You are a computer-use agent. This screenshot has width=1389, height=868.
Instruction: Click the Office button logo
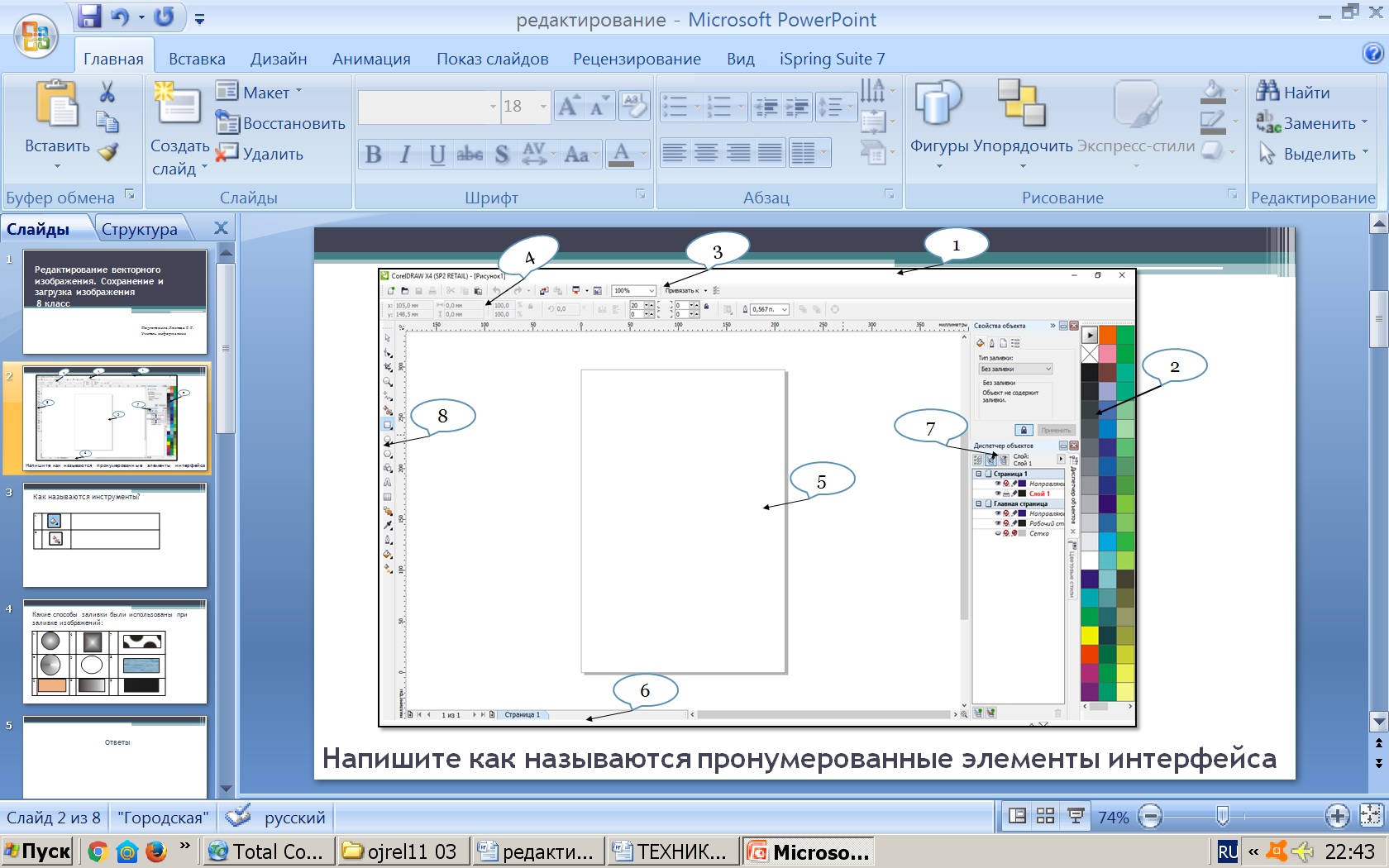[x=36, y=37]
